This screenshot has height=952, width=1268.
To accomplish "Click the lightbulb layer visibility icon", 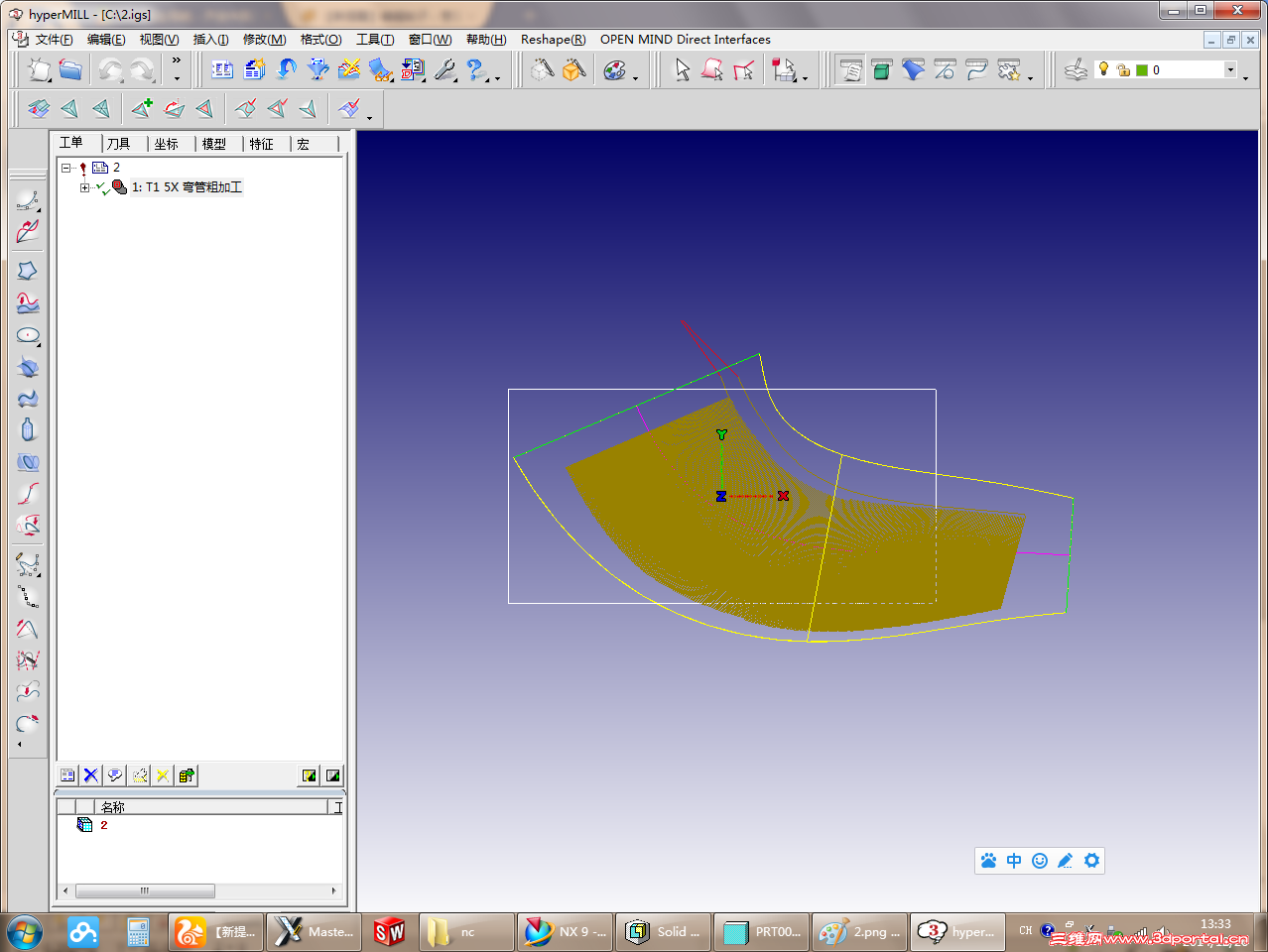I will [1103, 68].
